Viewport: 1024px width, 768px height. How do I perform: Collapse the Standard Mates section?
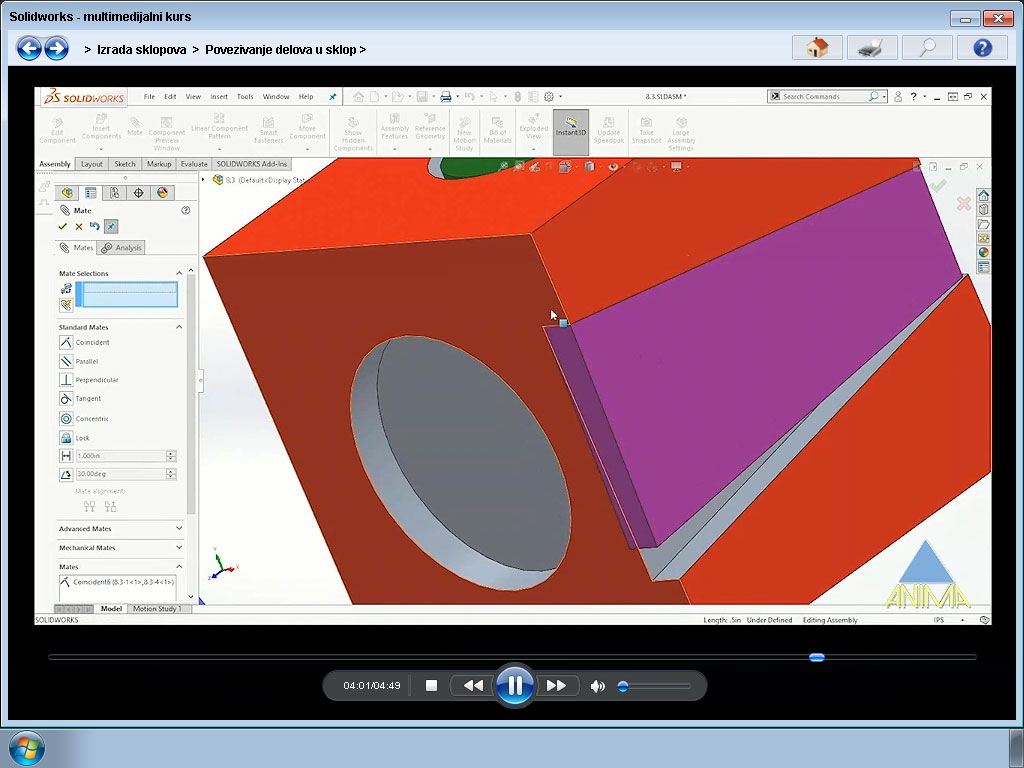tap(180, 327)
